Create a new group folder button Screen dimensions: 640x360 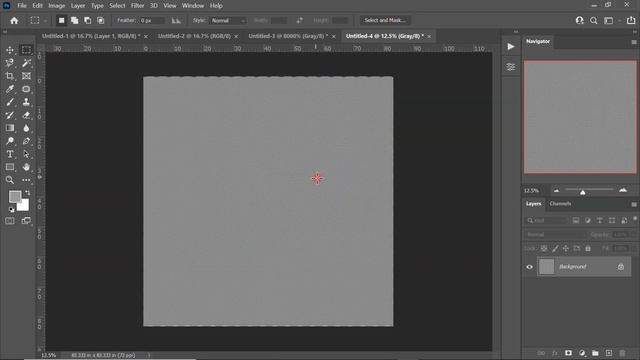pyautogui.click(x=596, y=353)
